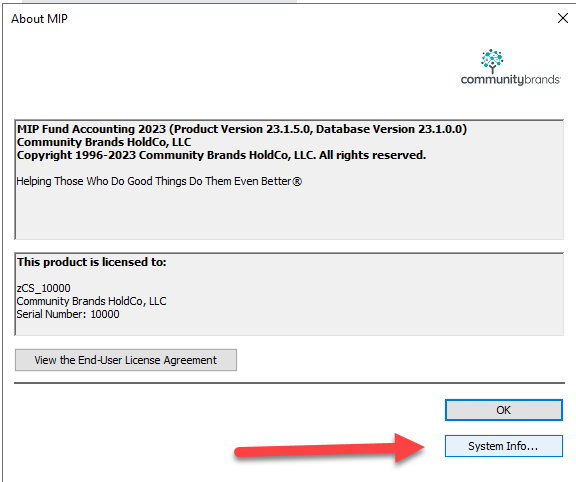
Task: Click the communitybrands wordmark text
Action: click(510, 80)
